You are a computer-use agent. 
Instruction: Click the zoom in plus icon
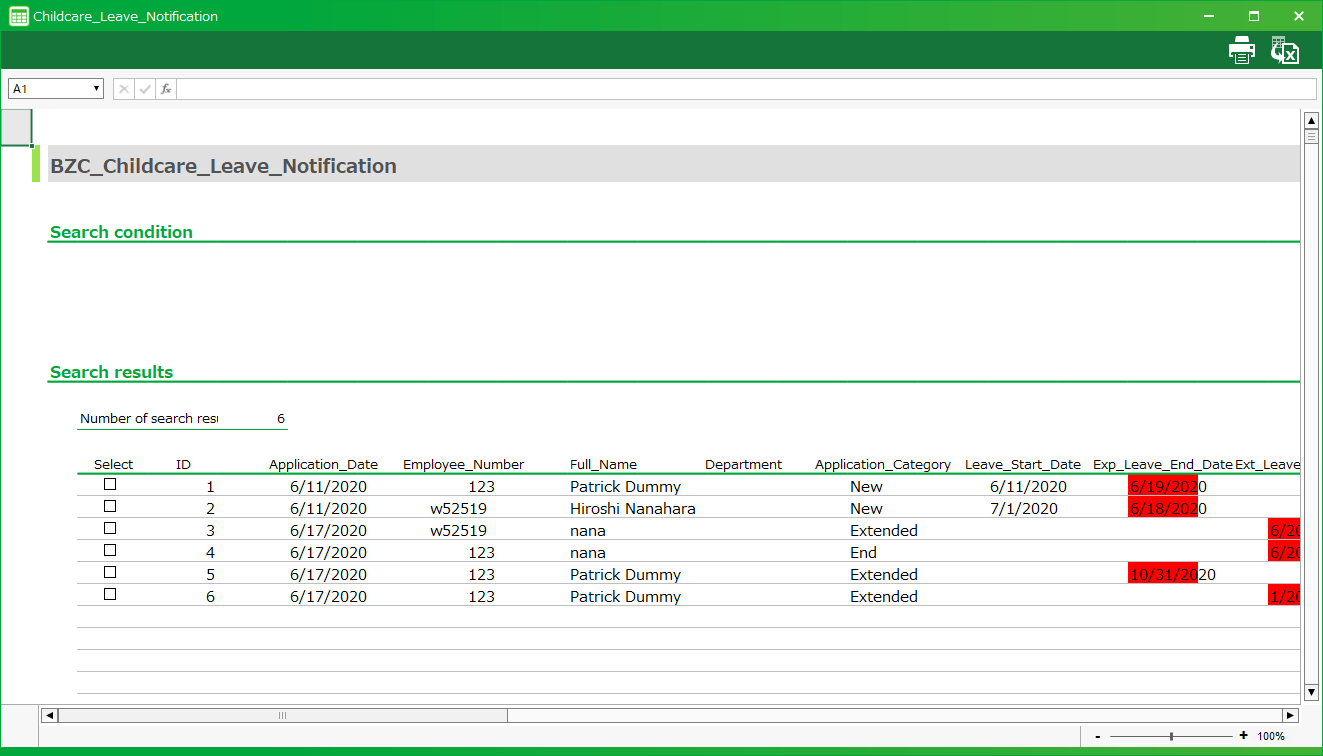click(1243, 736)
